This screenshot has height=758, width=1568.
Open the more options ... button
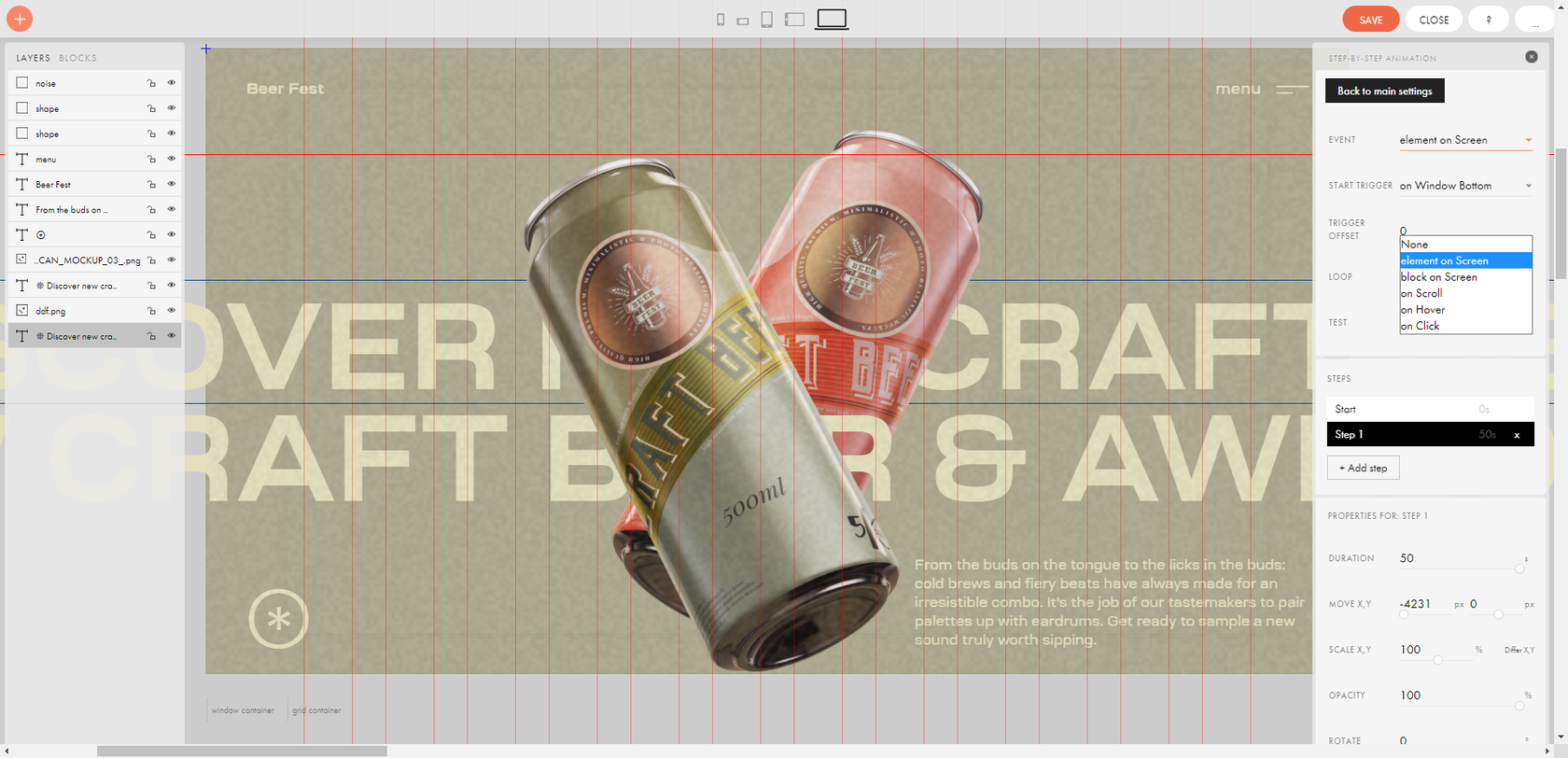(1535, 20)
